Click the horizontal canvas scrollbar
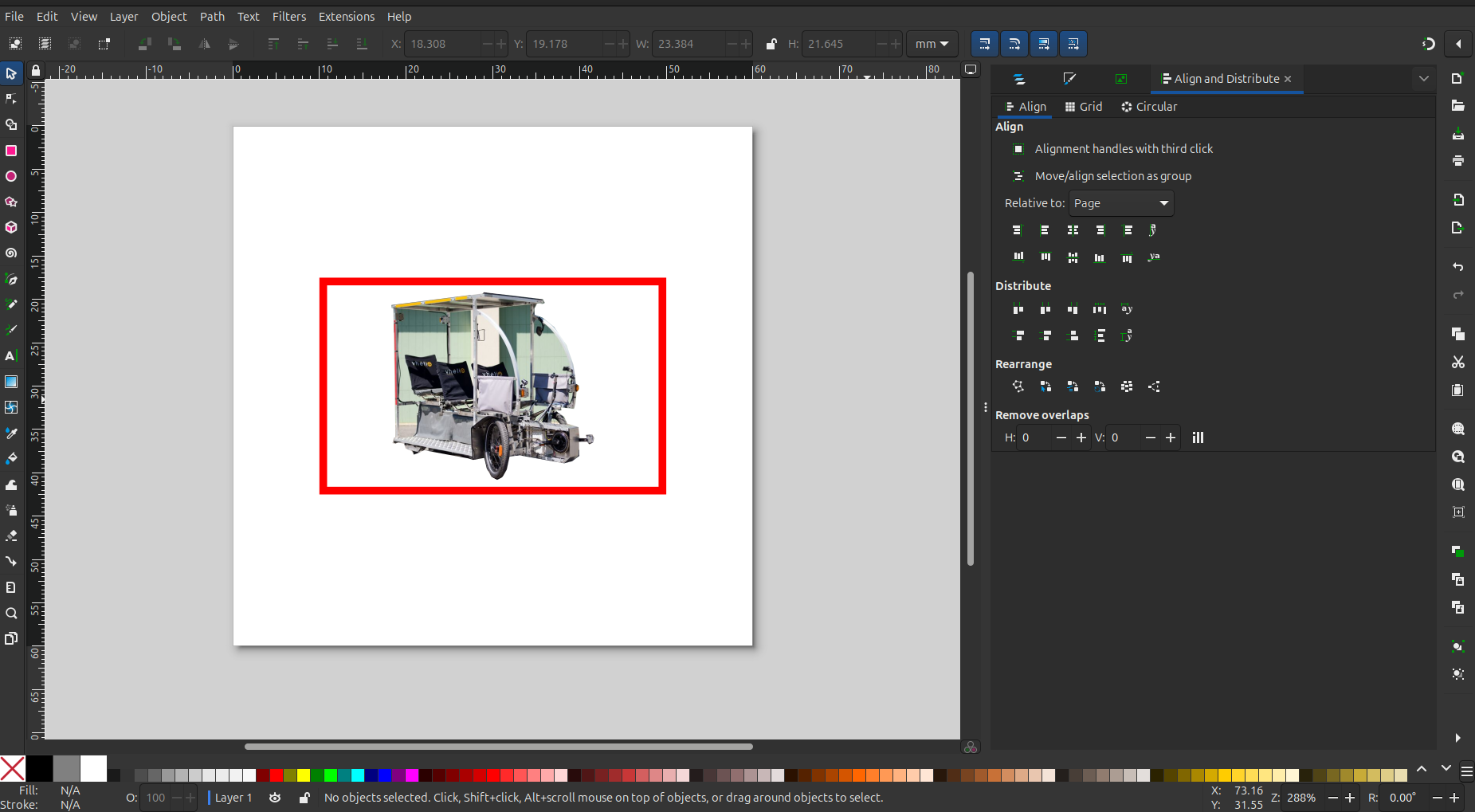Screen dimensions: 1475x812 (x=499, y=747)
